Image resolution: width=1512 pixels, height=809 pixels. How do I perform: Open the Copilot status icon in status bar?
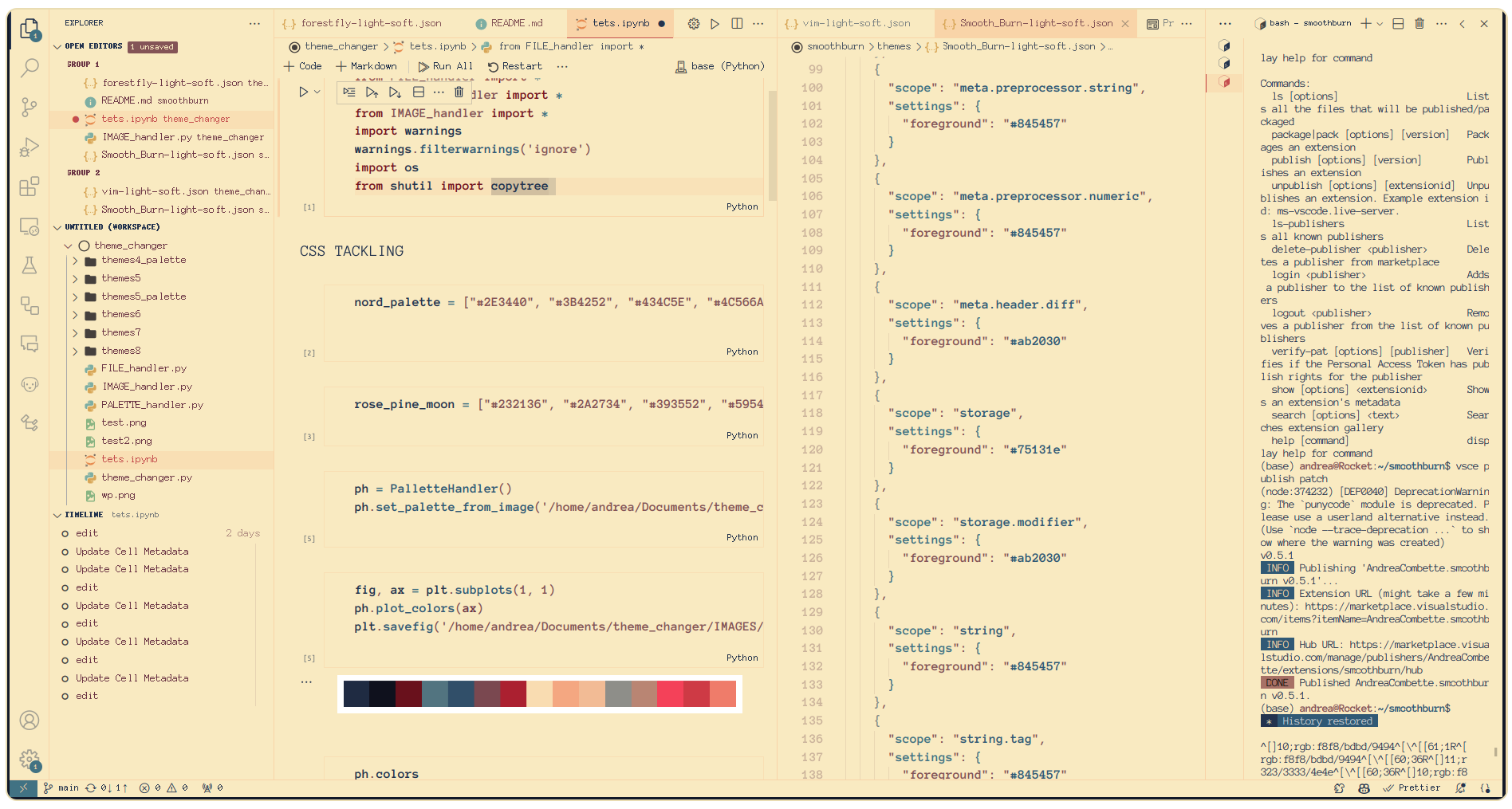1364,787
